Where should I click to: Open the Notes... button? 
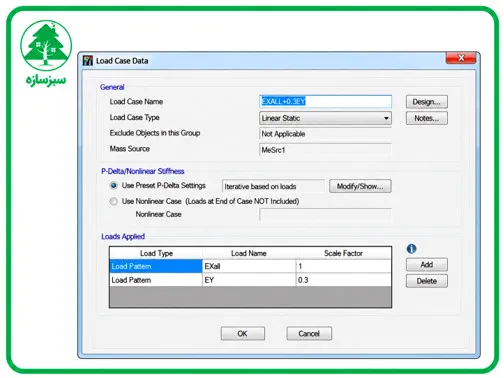pos(427,118)
